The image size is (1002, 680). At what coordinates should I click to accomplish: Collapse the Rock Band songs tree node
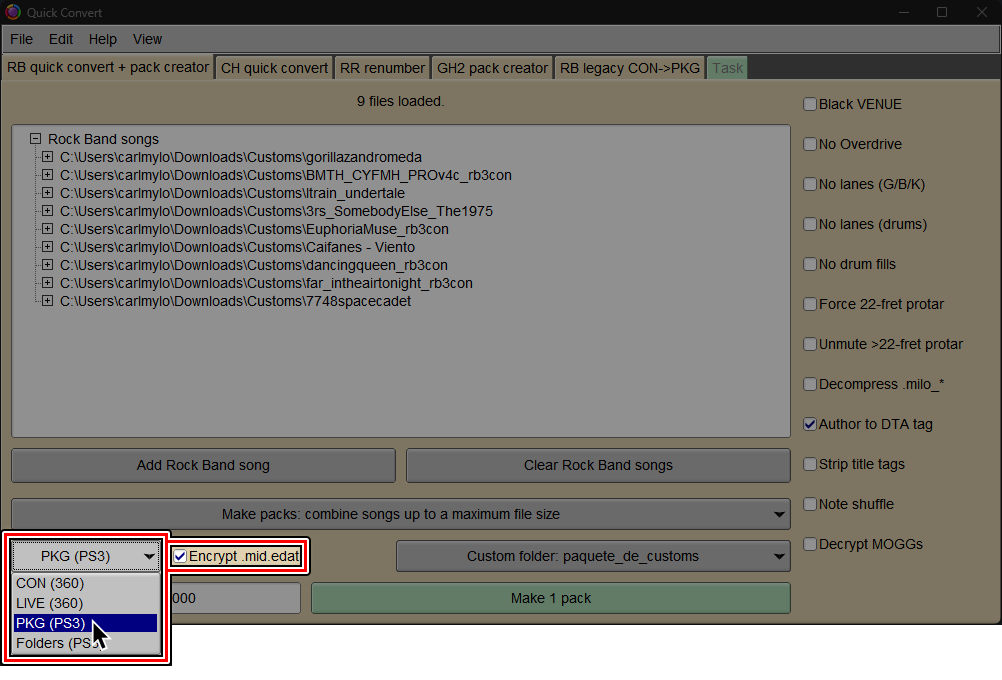(x=36, y=139)
